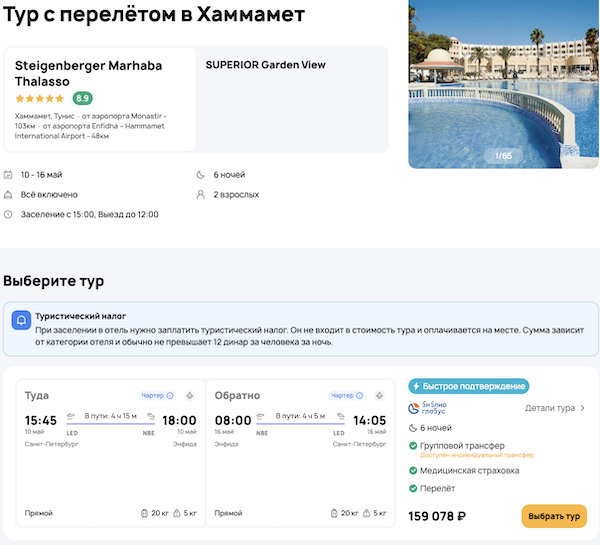This screenshot has width=600, height=545.
Task: Click the lightning Быстрое подтверждение badge
Action: point(468,386)
